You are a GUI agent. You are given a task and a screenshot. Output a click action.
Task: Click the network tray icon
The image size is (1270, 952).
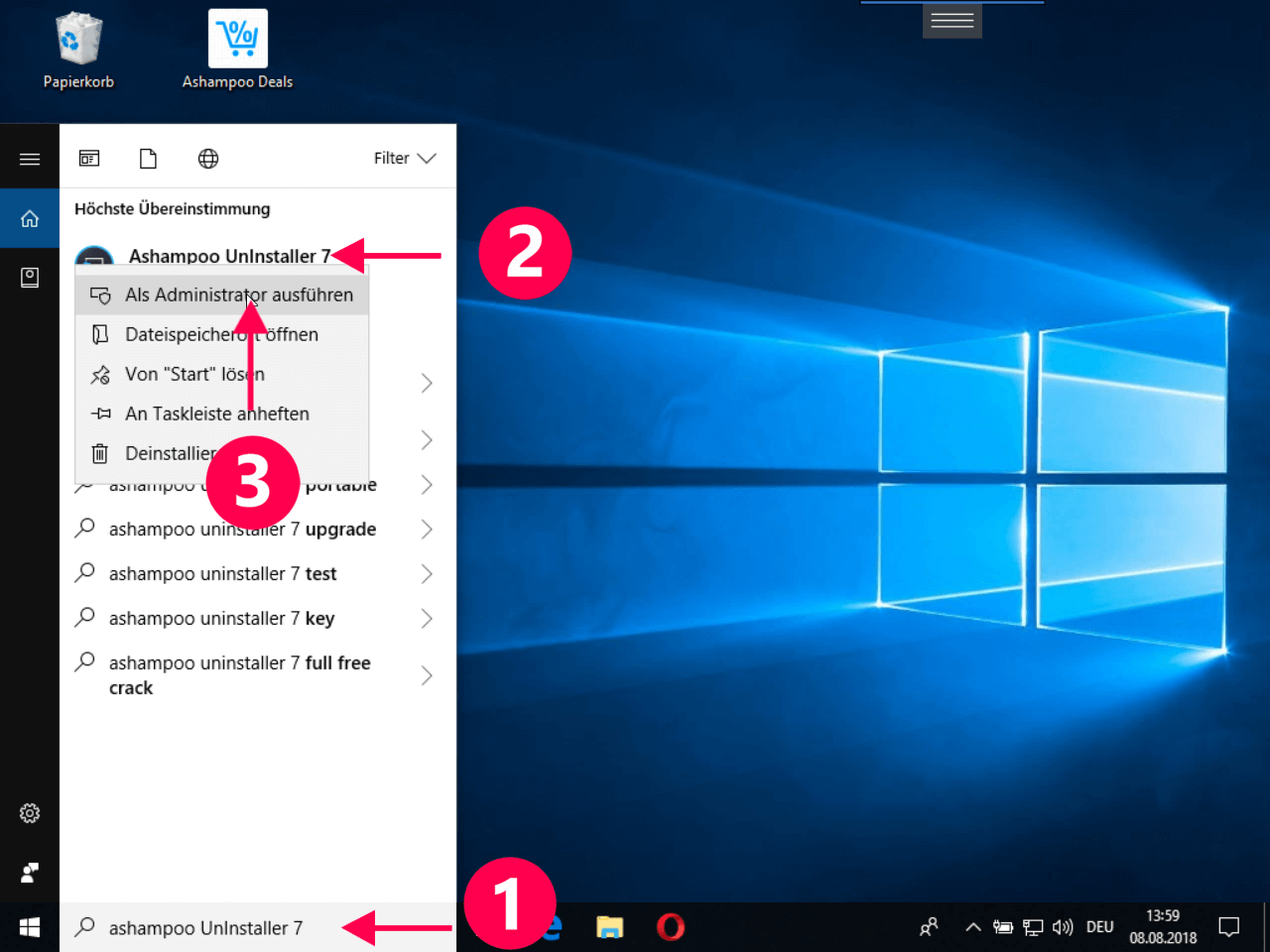1033,927
